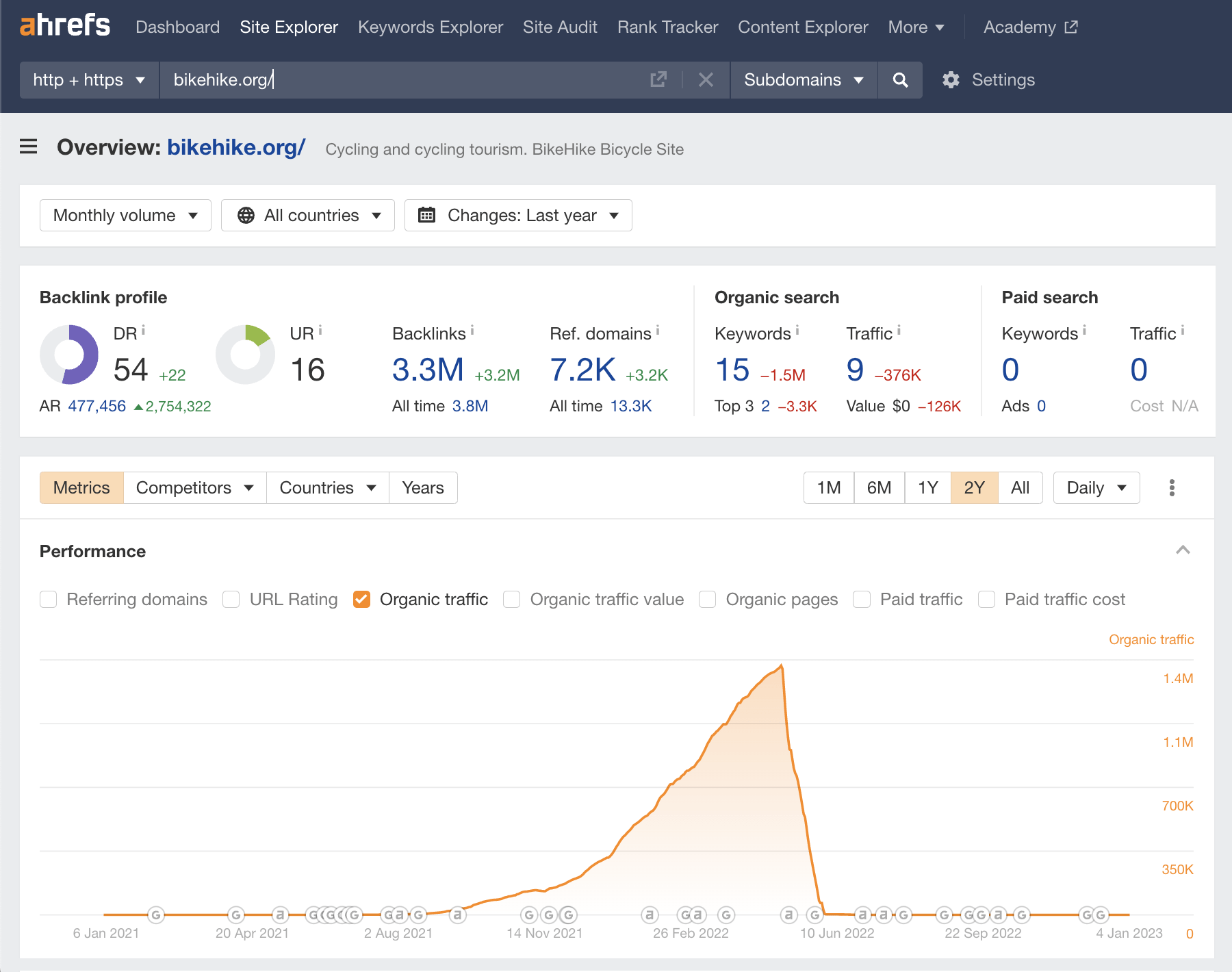Screen dimensions: 1232x972
Task: Open the Subdomains dropdown
Action: tap(803, 80)
